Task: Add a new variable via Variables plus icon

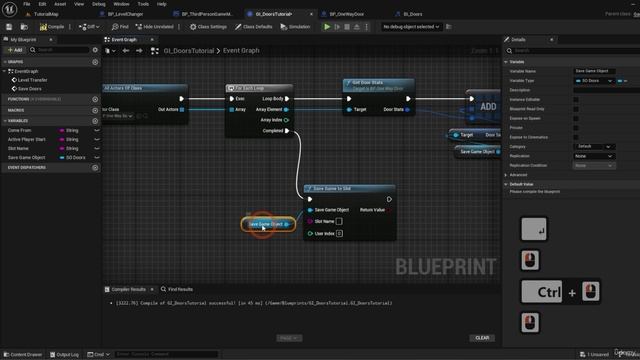Action: pos(95,121)
